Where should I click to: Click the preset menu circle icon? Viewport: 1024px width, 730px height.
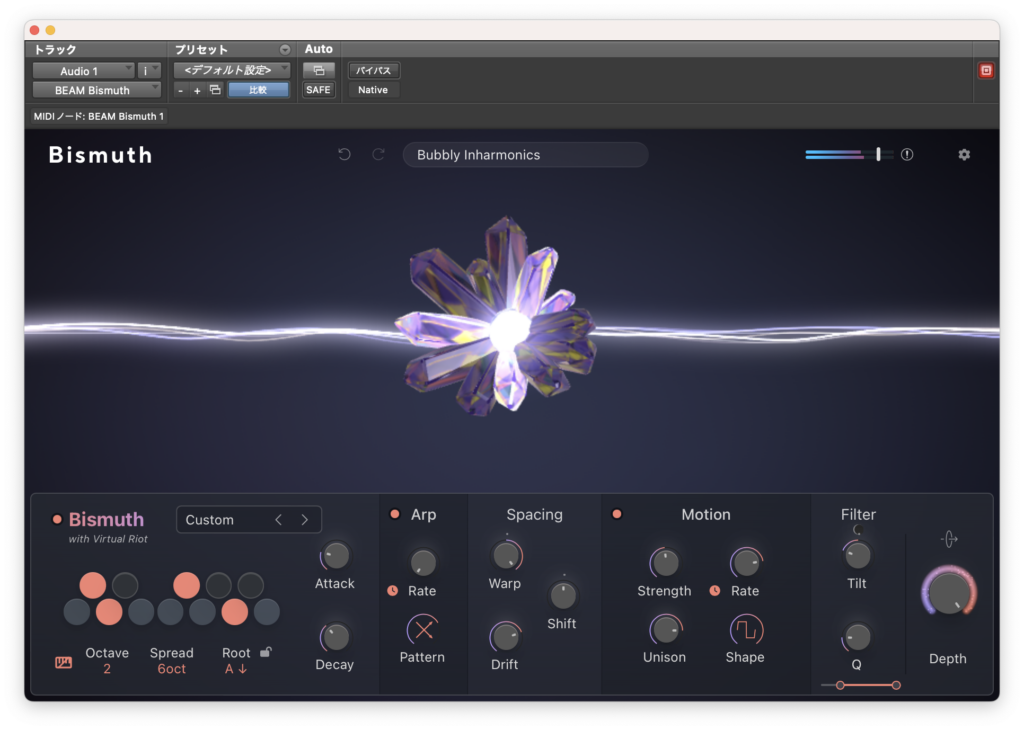click(x=285, y=50)
